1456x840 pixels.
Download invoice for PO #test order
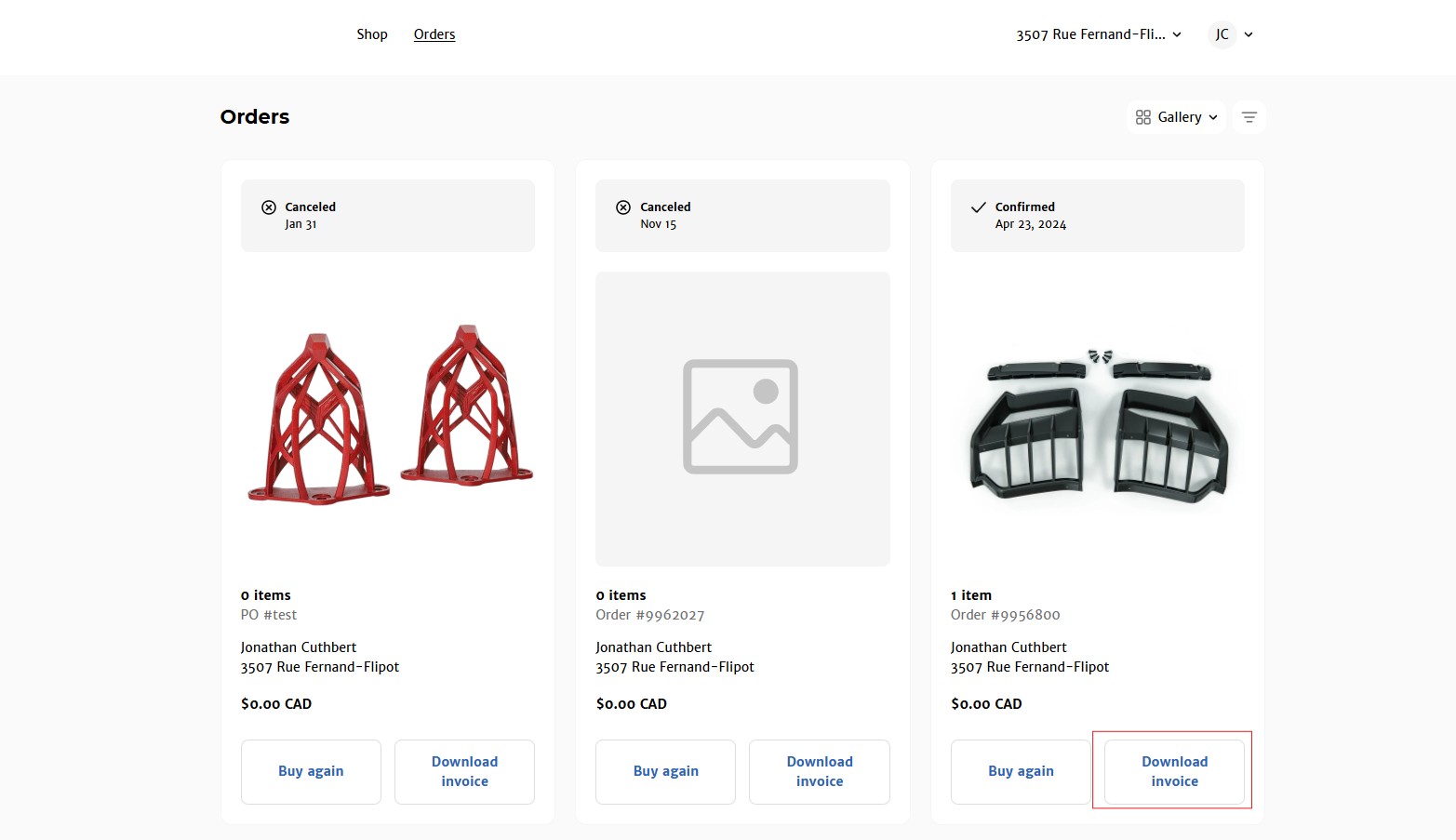click(464, 771)
